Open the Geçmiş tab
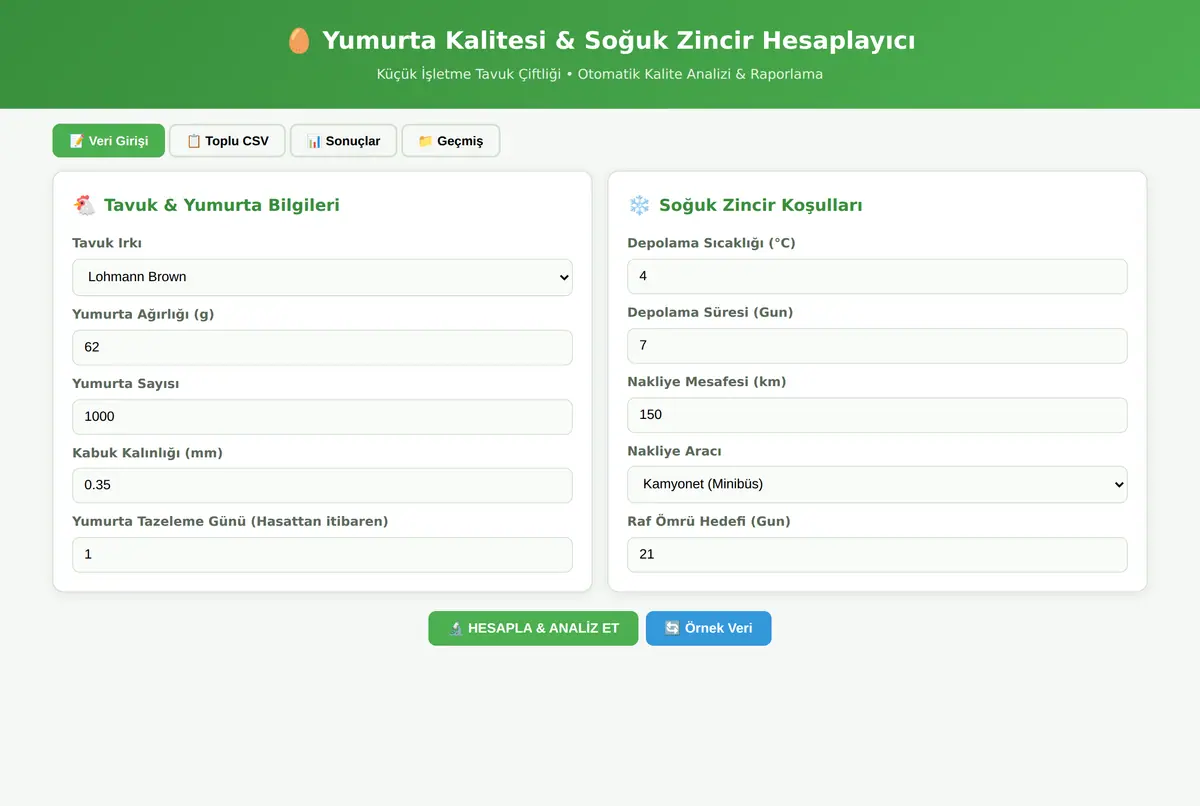Screen dimensions: 1200x806 point(450,141)
